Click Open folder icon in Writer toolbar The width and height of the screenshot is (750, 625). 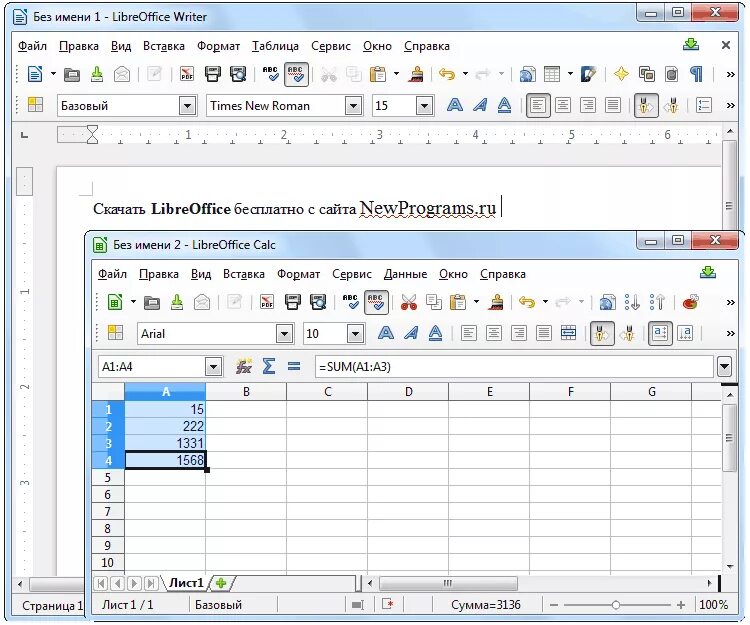[x=72, y=75]
